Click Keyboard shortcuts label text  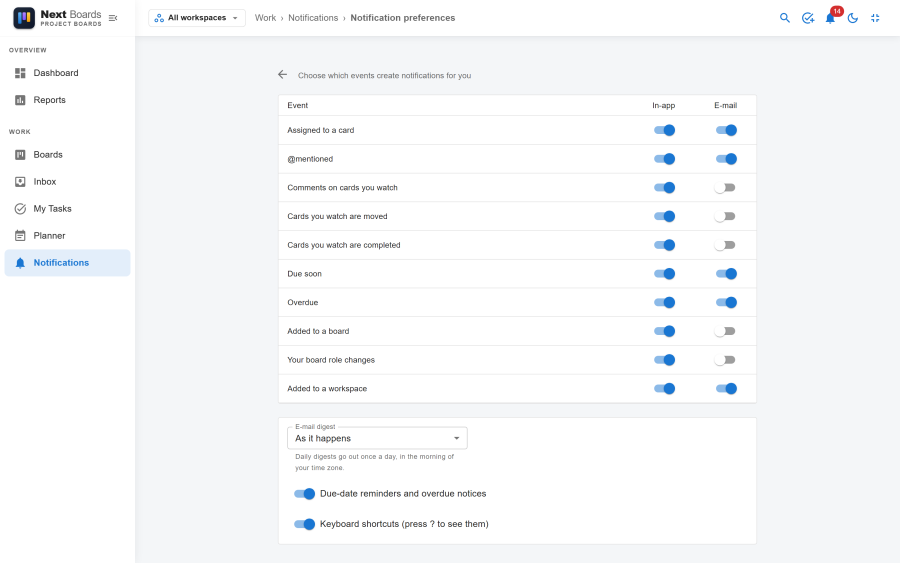coord(404,524)
